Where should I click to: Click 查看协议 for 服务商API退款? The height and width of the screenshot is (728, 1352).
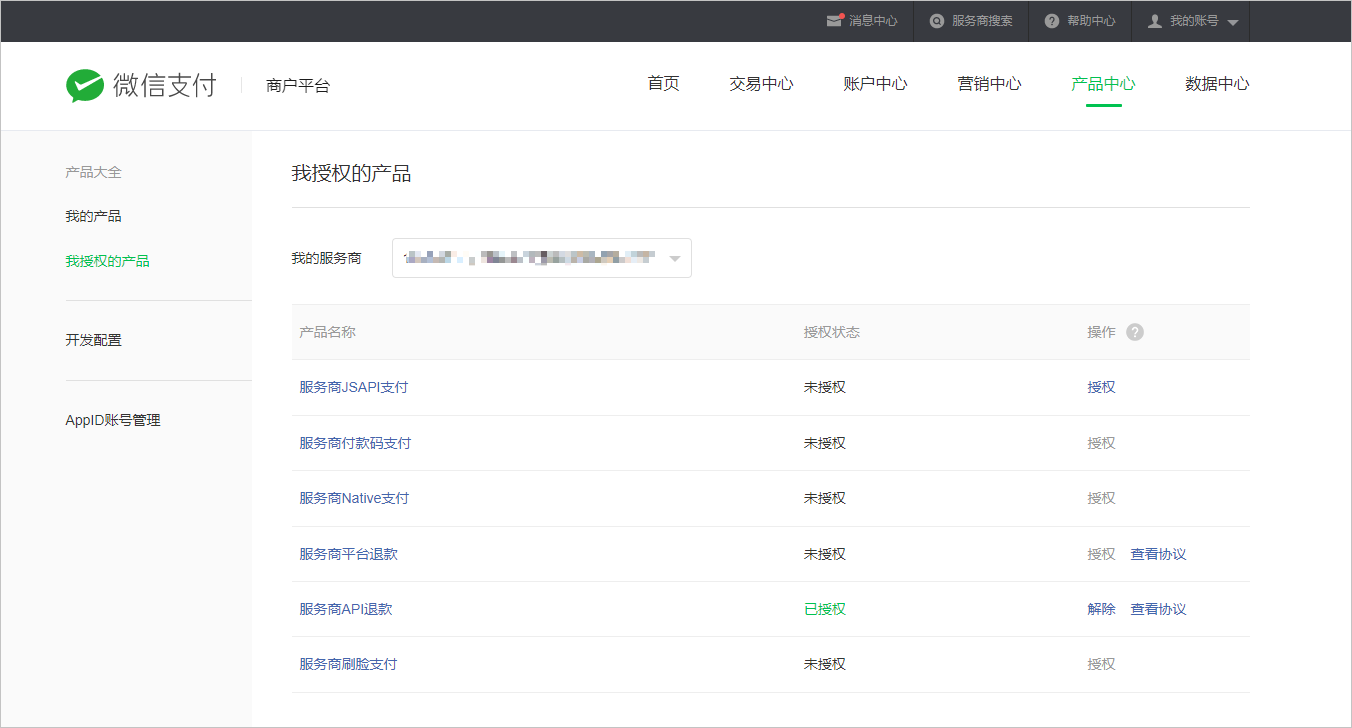[x=1158, y=609]
